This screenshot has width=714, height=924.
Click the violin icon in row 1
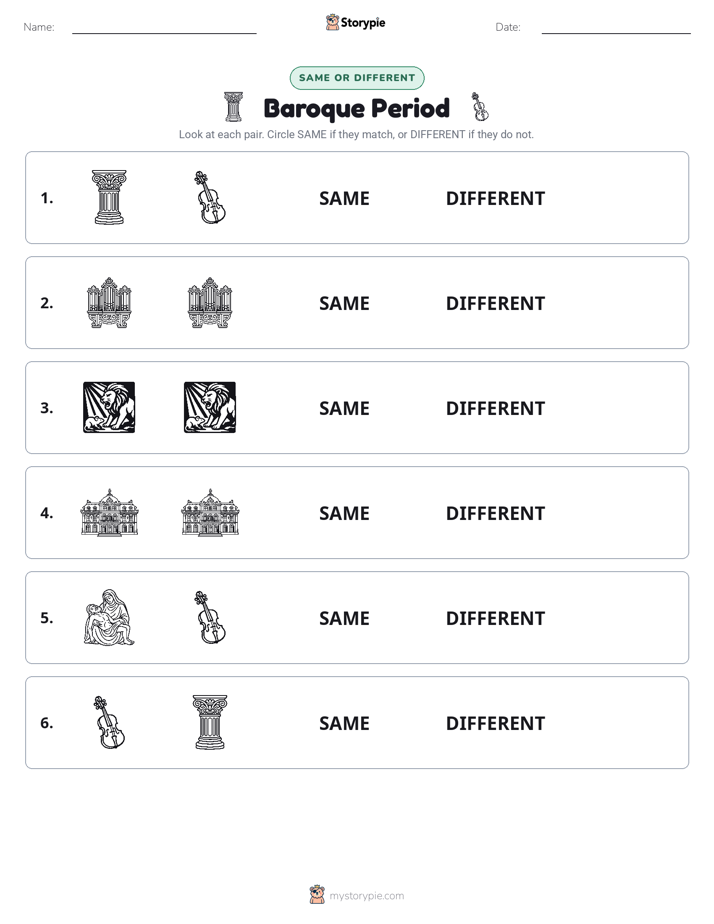[x=210, y=197]
